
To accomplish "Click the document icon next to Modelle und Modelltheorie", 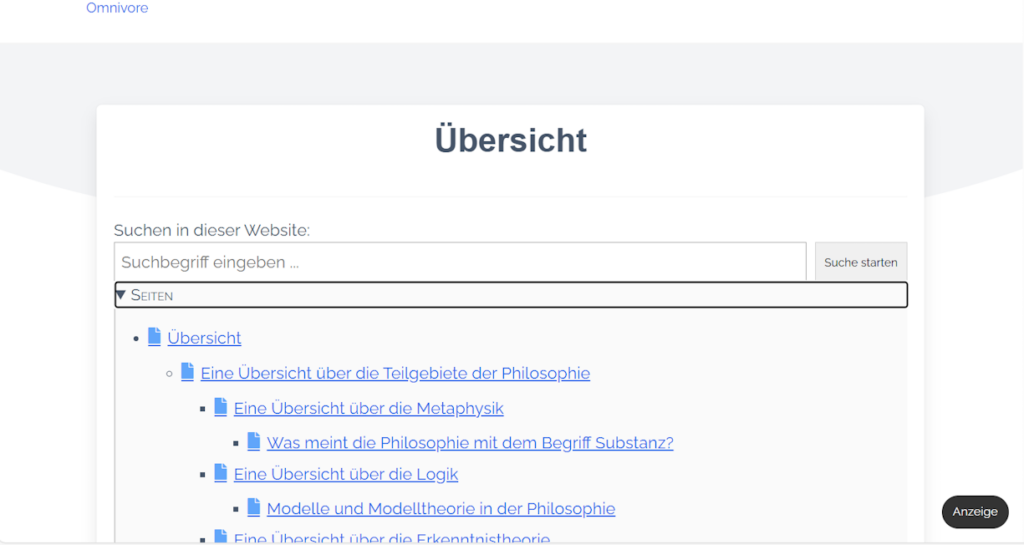I will [254, 507].
